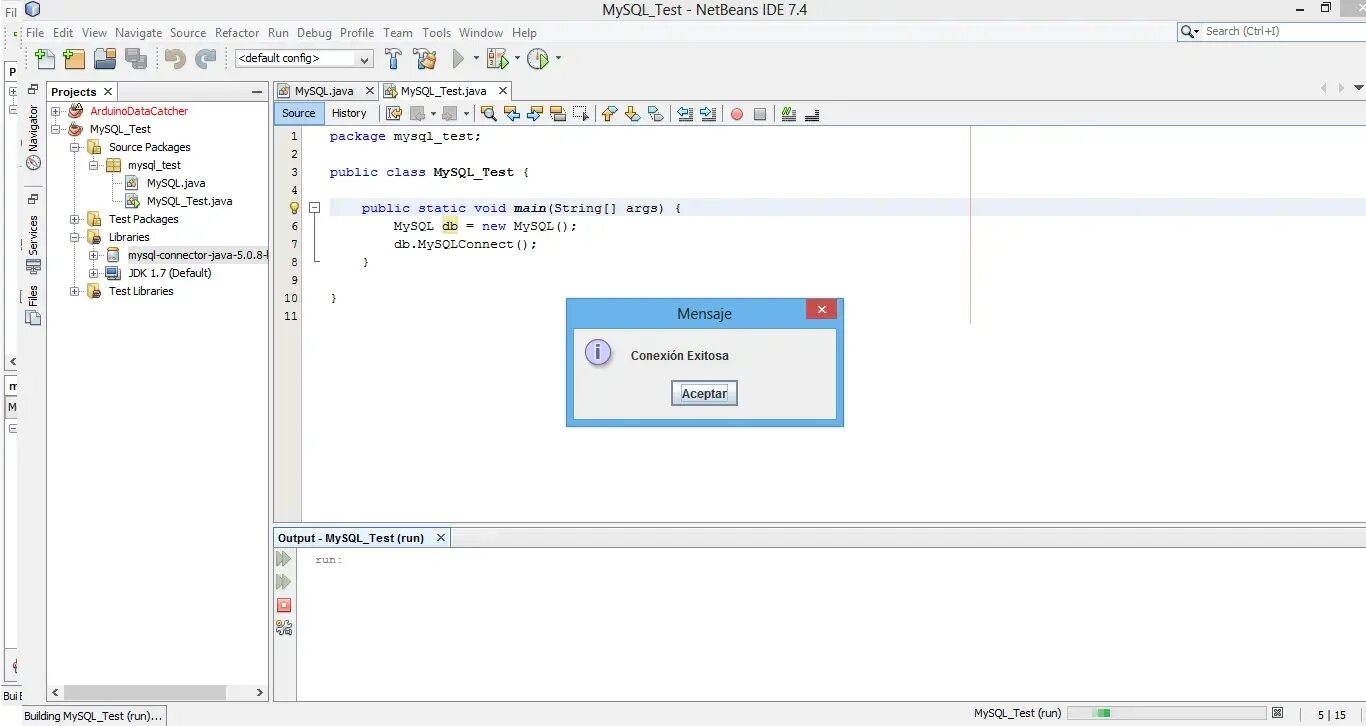Open the Refactor menu
This screenshot has width=1366, height=726.
point(237,32)
